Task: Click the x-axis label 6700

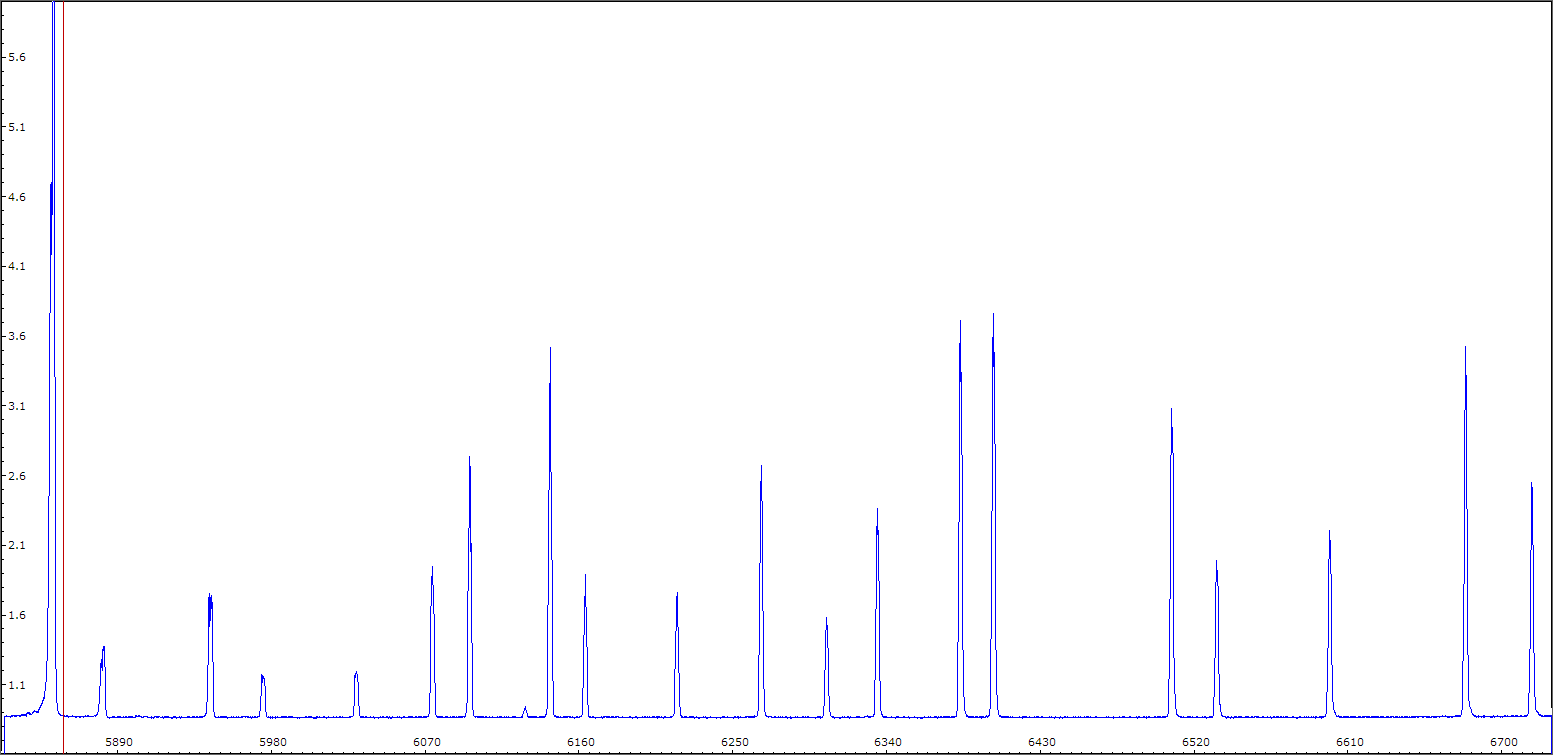Action: (1504, 742)
